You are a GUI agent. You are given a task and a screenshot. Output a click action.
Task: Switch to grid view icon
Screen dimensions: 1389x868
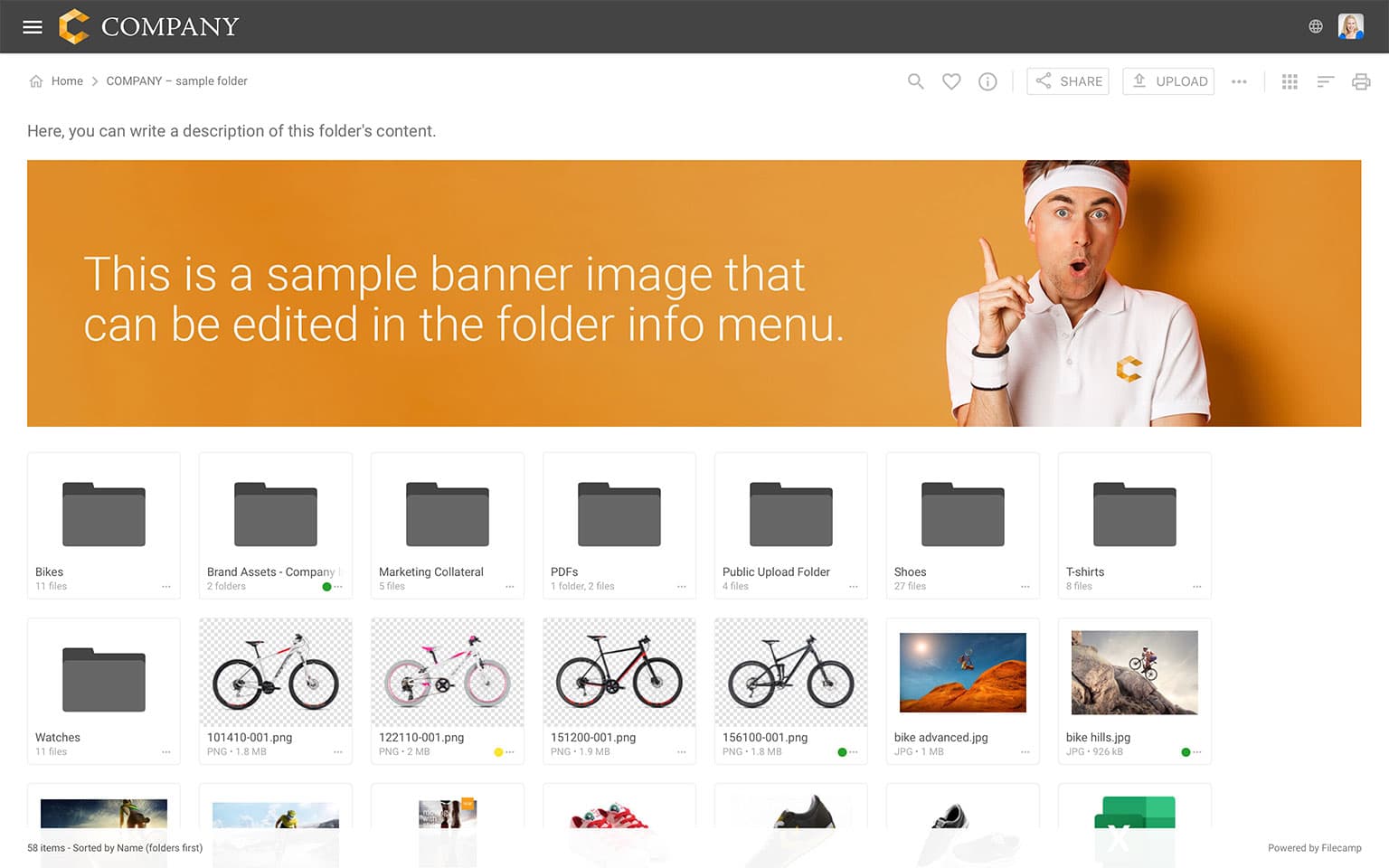pyautogui.click(x=1290, y=81)
